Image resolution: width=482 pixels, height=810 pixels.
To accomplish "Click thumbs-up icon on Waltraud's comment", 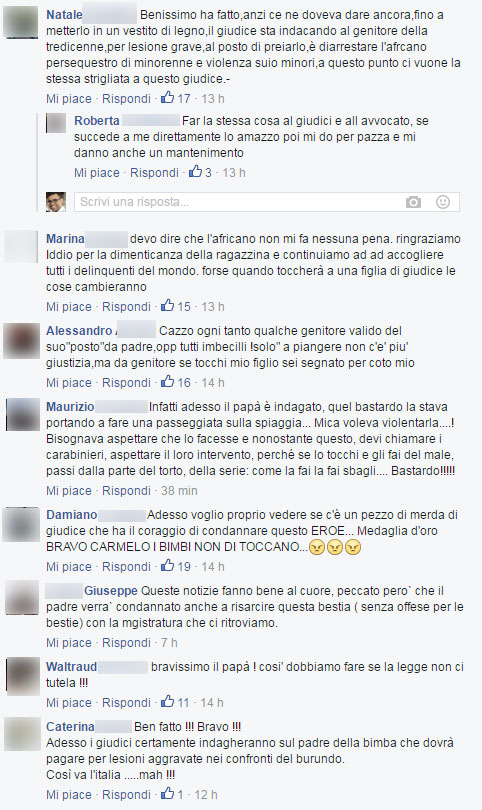I will click(167, 702).
